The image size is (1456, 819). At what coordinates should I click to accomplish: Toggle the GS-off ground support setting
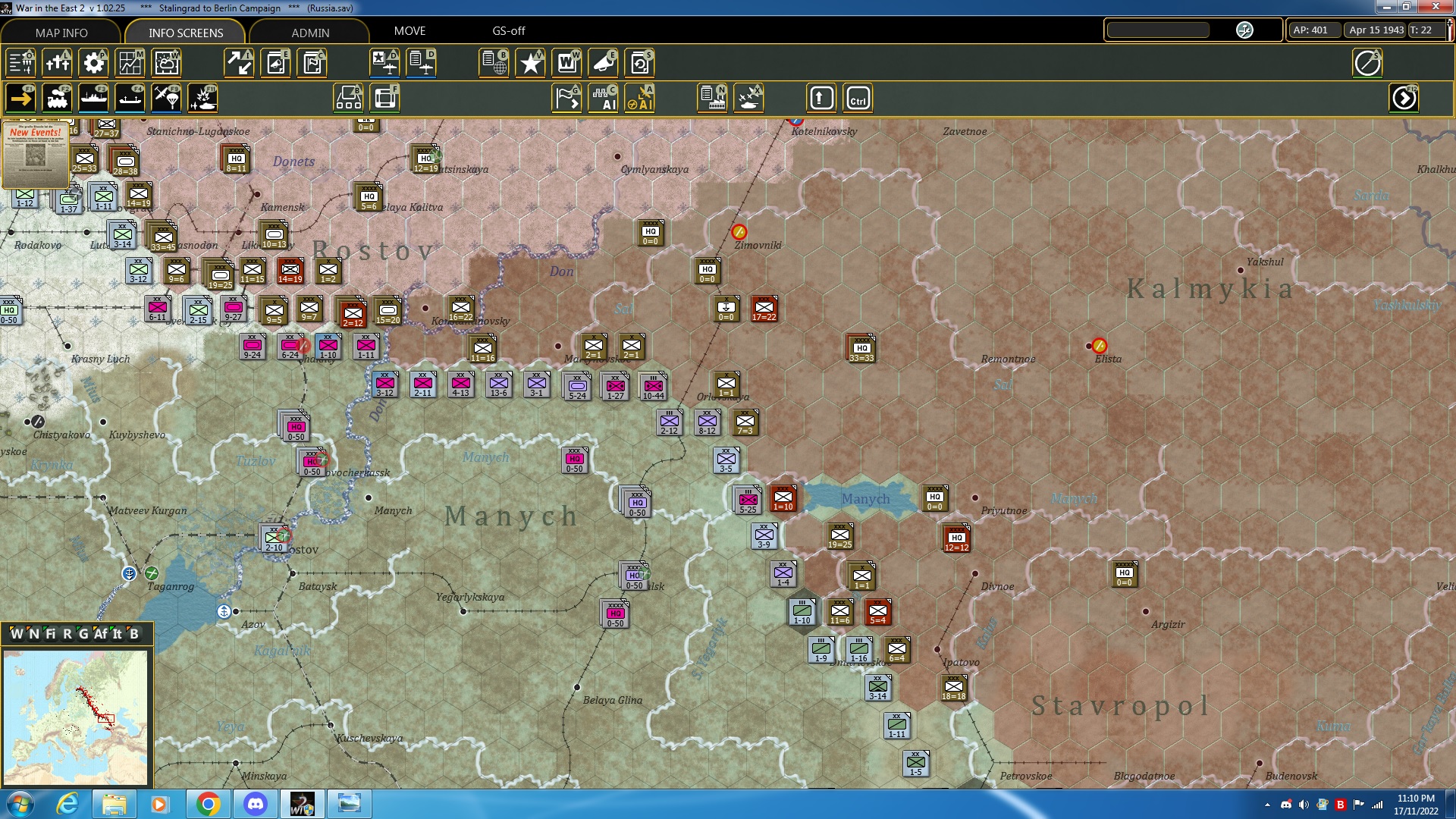pos(508,31)
